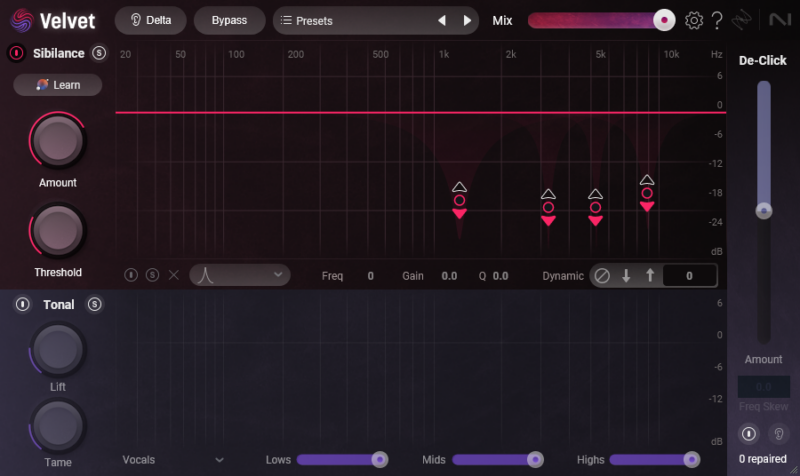Select dynamic down arrow mode
The image size is (800, 476).
626,275
